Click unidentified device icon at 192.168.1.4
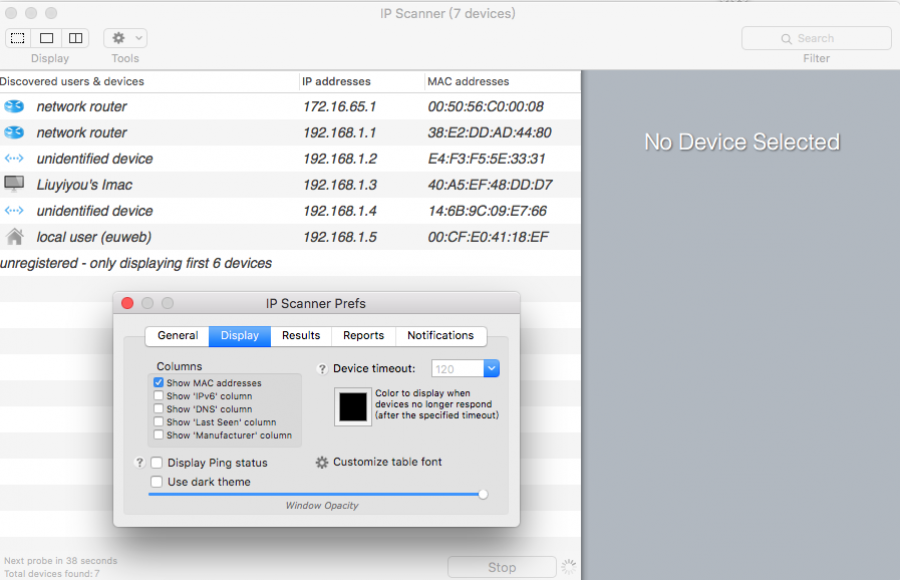The image size is (900, 580). point(14,211)
